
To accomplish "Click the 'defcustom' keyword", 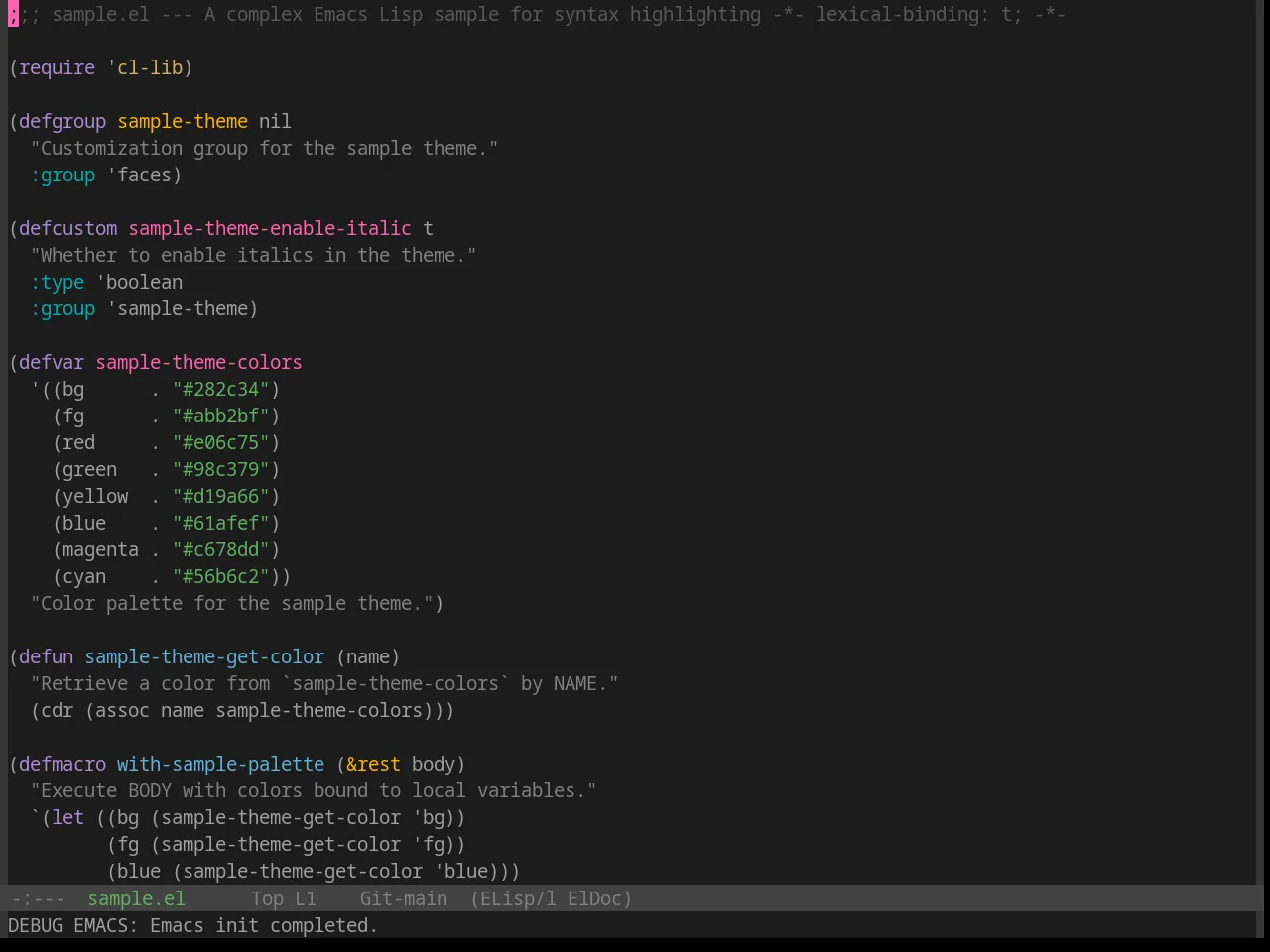I will 67,228.
